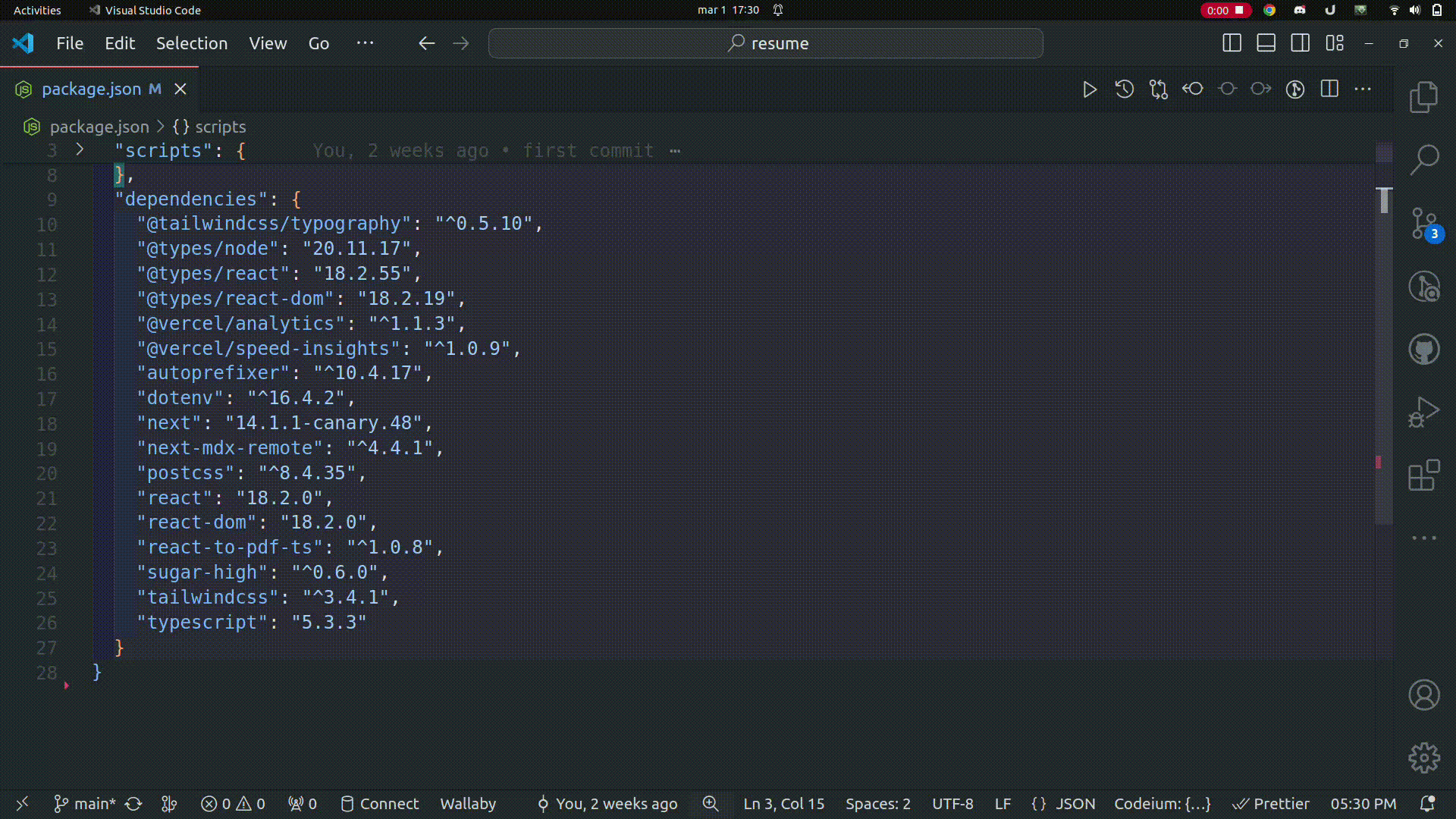Screen dimensions: 1456x819
Task: Toggle the primary side bar layout button
Action: pyautogui.click(x=1232, y=43)
